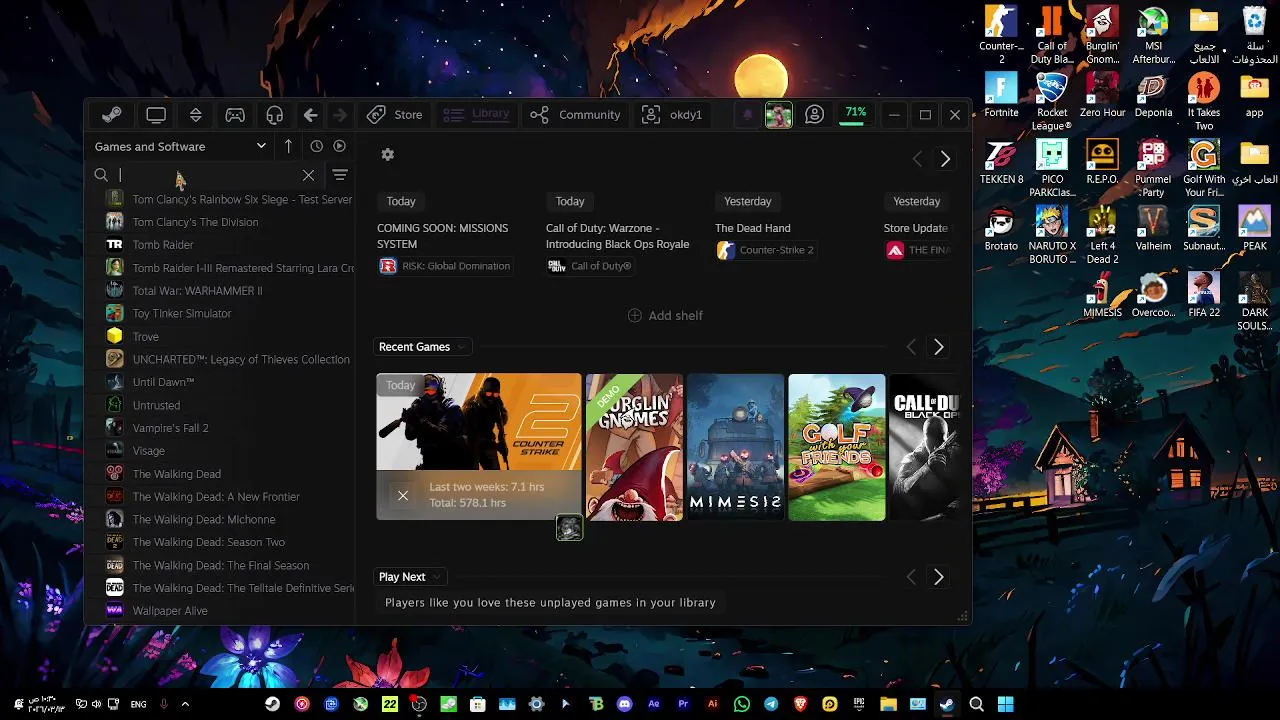Open Call of Duty Warzone news post
The image size is (1280, 720).
(617, 235)
